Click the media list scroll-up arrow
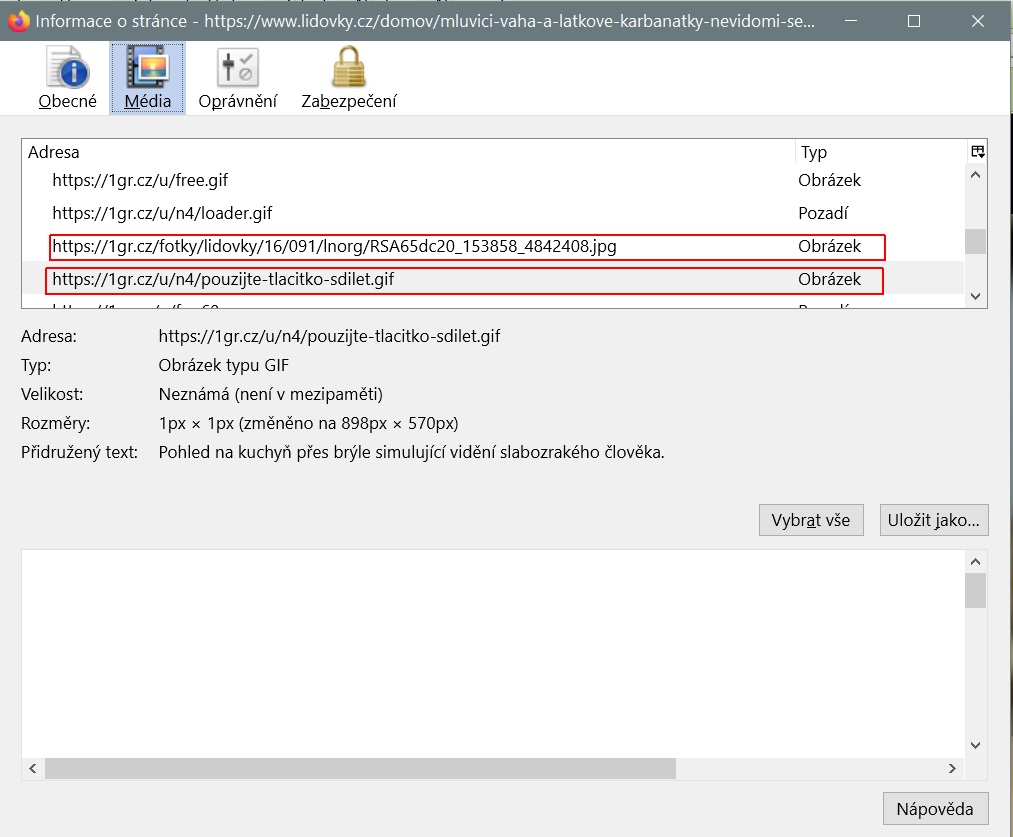Screen dimensions: 1013x837 [976, 175]
